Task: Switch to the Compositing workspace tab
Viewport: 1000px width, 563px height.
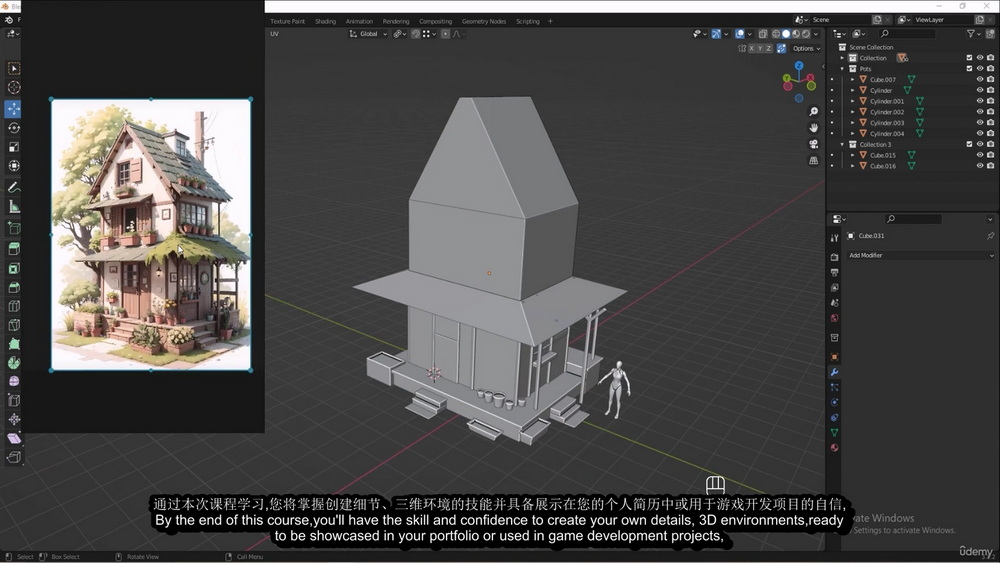Action: point(436,21)
